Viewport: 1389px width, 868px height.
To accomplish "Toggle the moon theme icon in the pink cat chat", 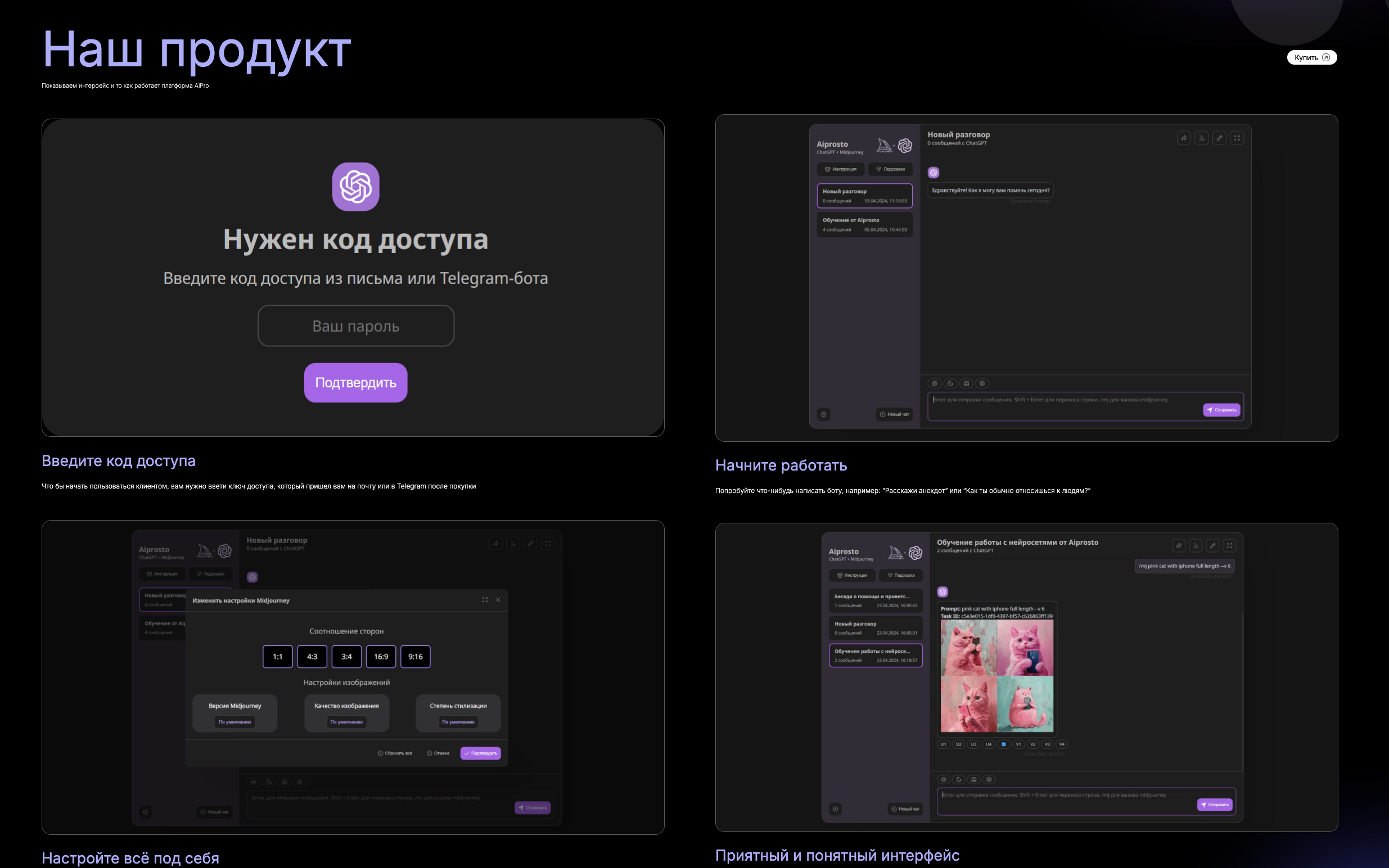I will [958, 780].
